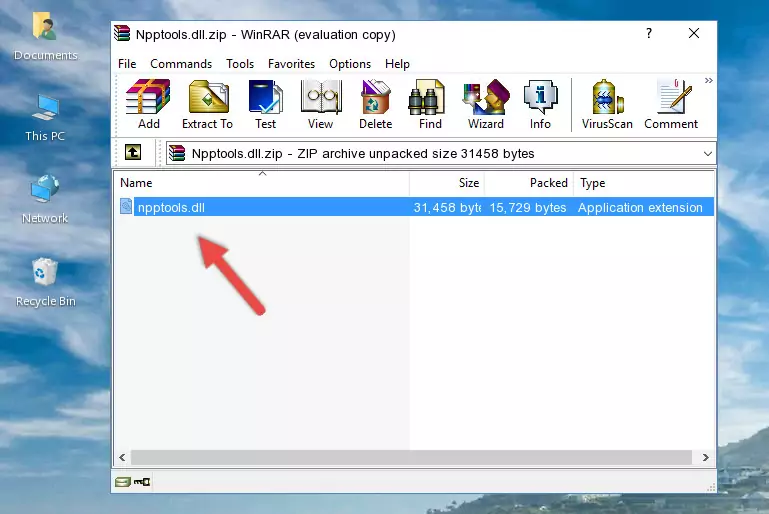Sort list by Type column
769x514 pixels.
643,183
